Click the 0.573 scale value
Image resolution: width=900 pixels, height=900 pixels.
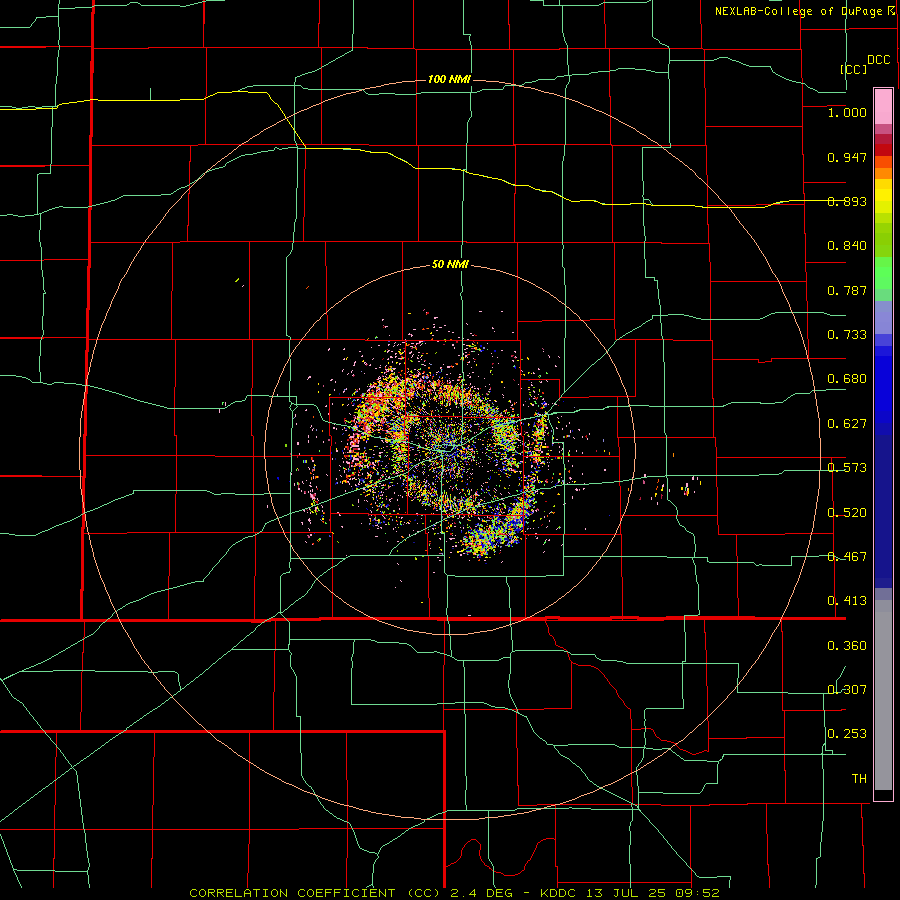click(x=847, y=468)
